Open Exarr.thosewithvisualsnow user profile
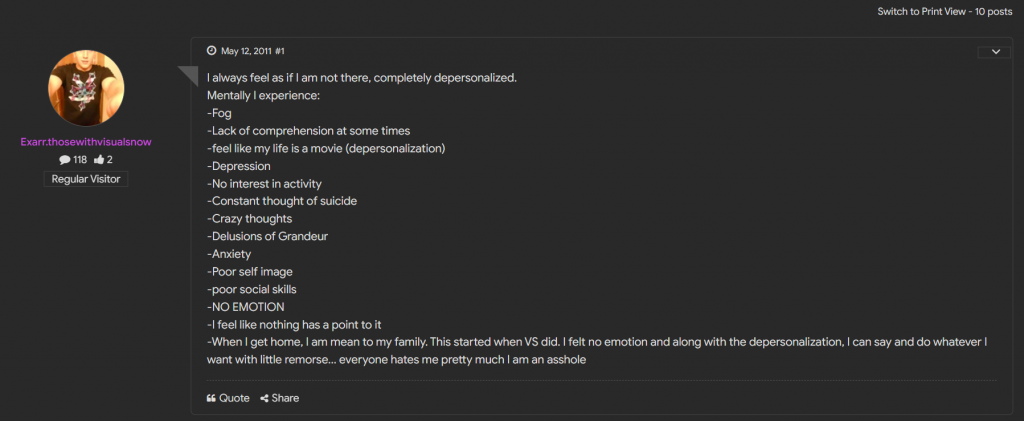Viewport: 1024px width, 421px height. pos(85,142)
